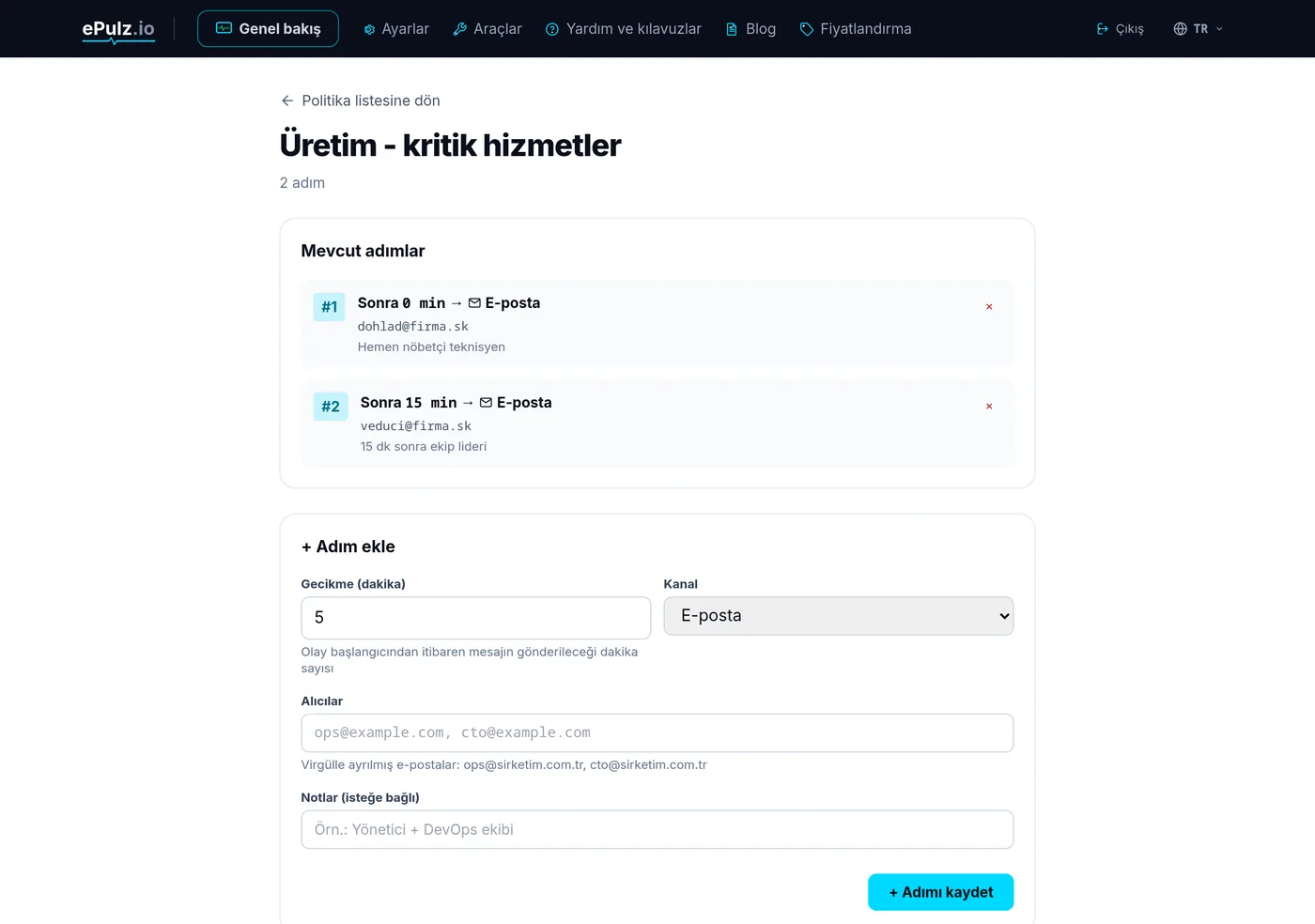Open the ePulz.io logo home link
Image resolution: width=1315 pixels, height=924 pixels.
coord(118,29)
